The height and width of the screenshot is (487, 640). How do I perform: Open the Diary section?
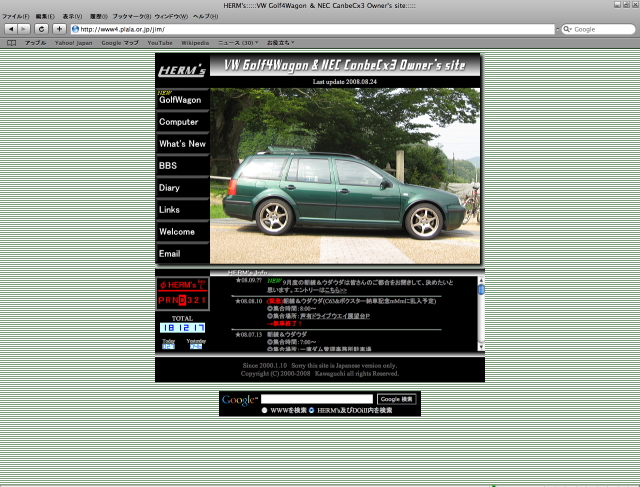182,187
